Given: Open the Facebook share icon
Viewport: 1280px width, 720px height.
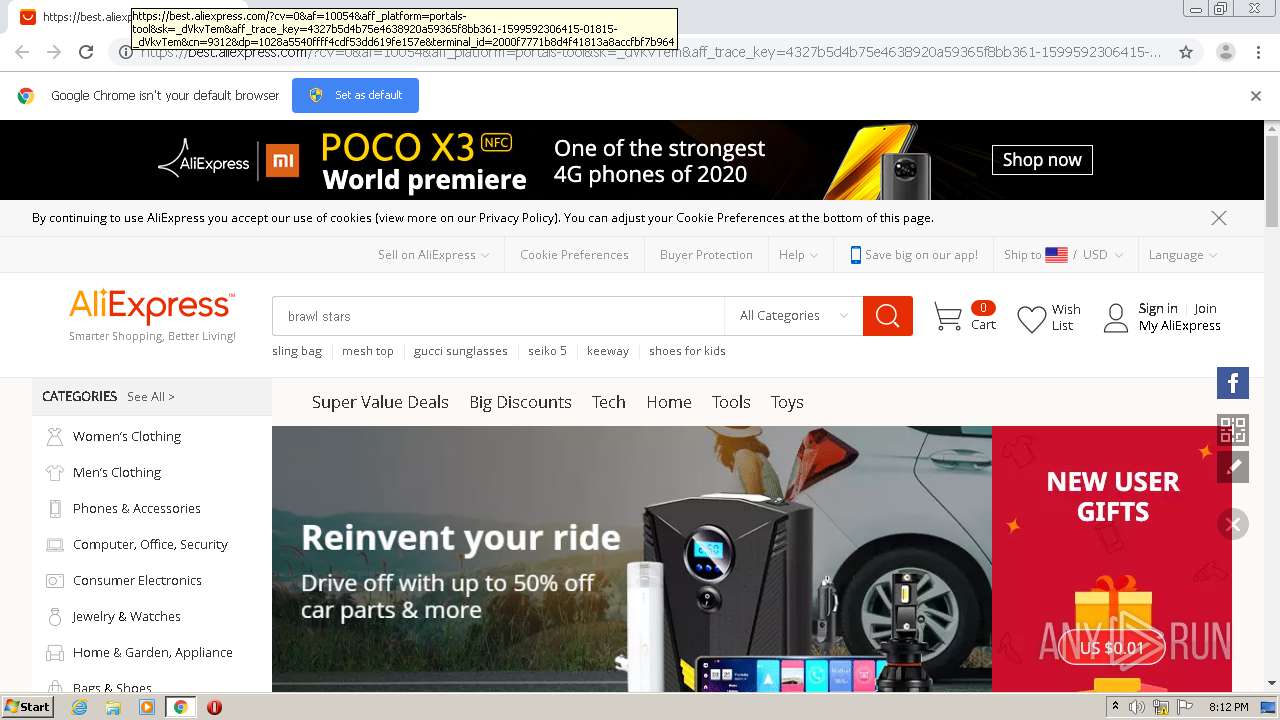Looking at the screenshot, I should [x=1233, y=383].
